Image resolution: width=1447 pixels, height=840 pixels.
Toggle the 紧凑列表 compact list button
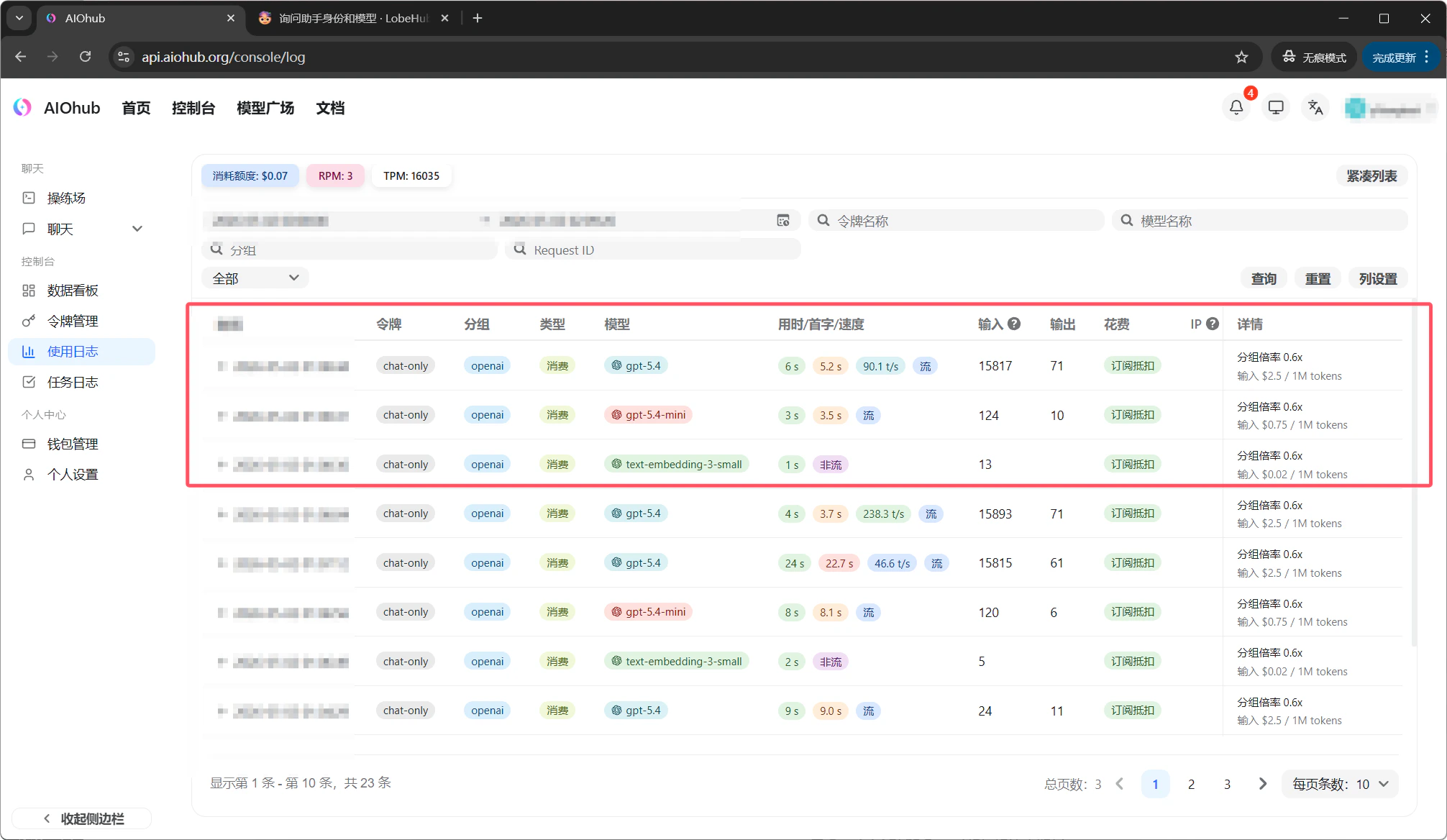tap(1371, 176)
